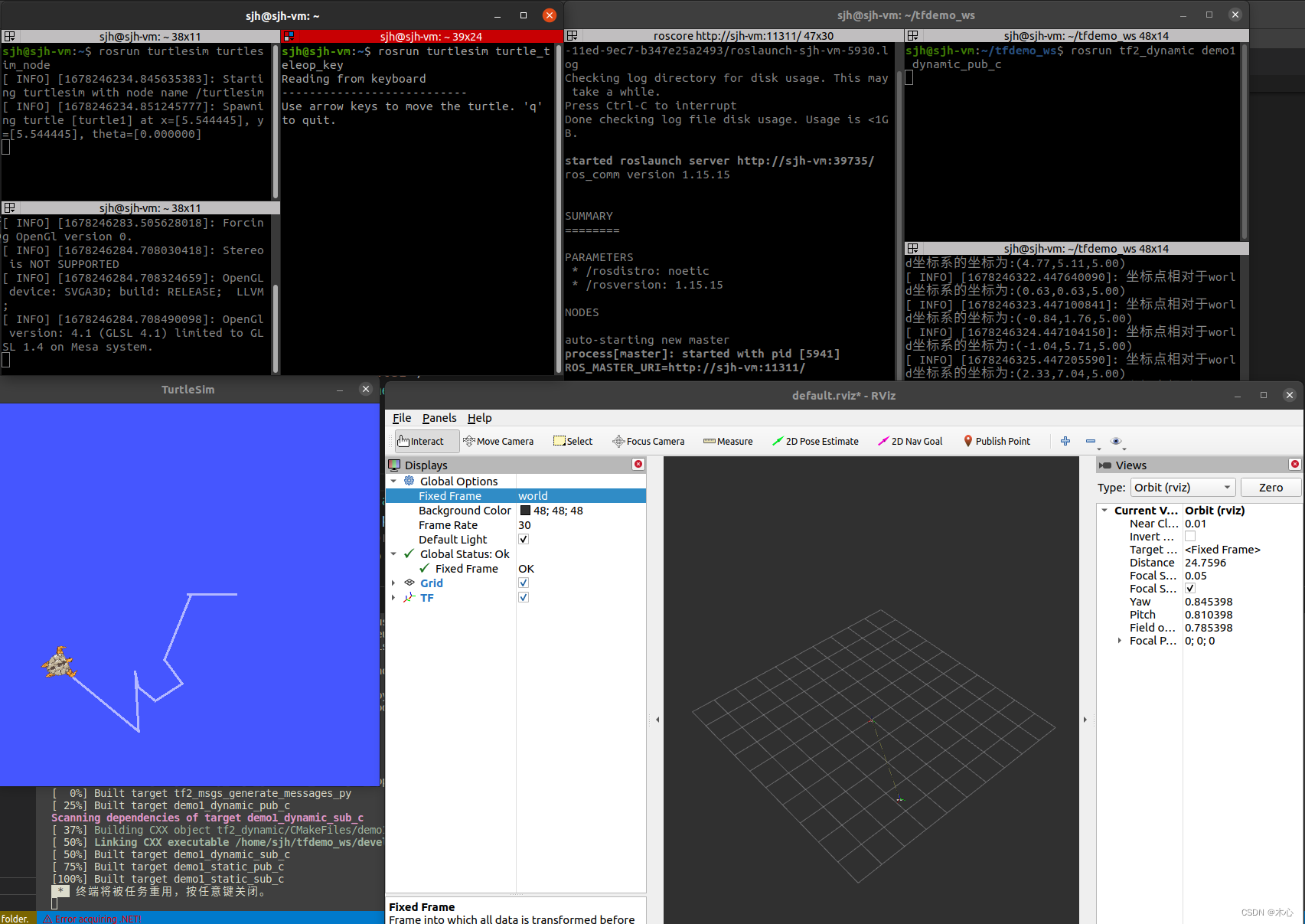The width and height of the screenshot is (1305, 924).
Task: Edit the Distance value 24.7596
Action: 1205,562
